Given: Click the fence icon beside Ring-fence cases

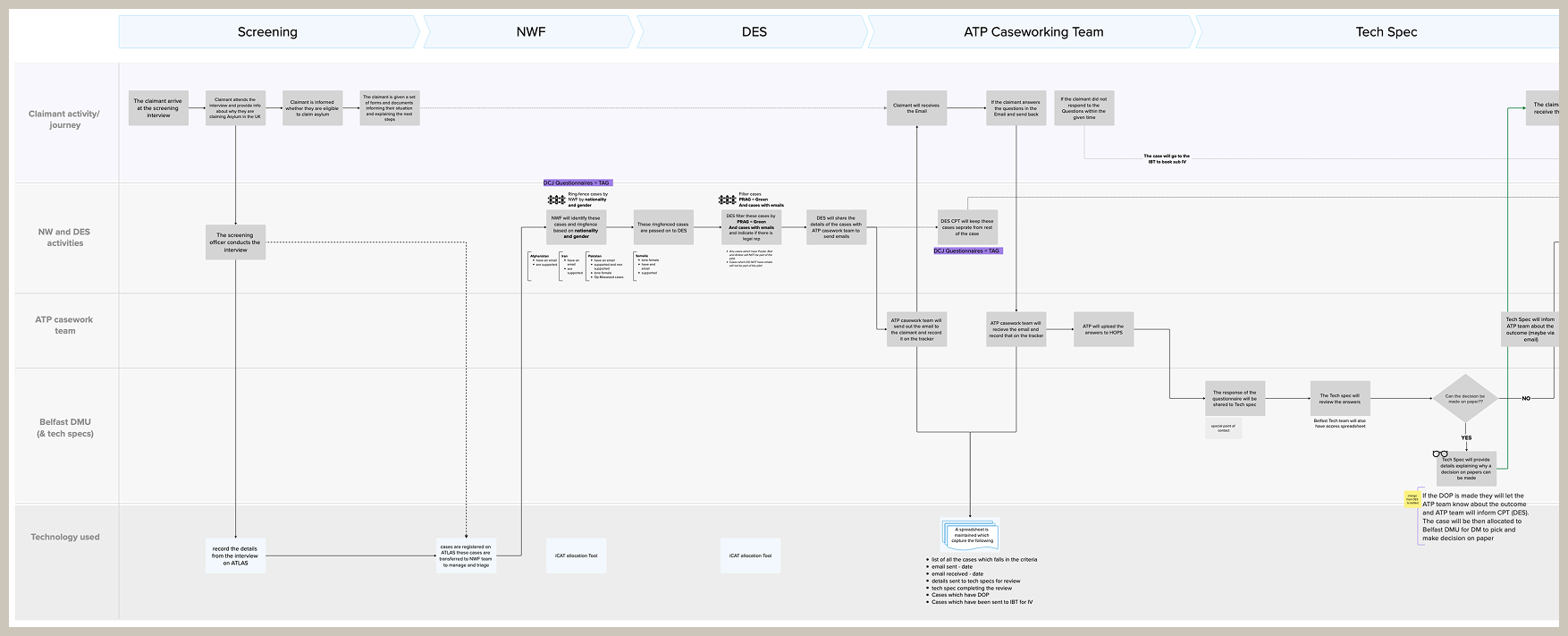Looking at the screenshot, I should coord(556,199).
